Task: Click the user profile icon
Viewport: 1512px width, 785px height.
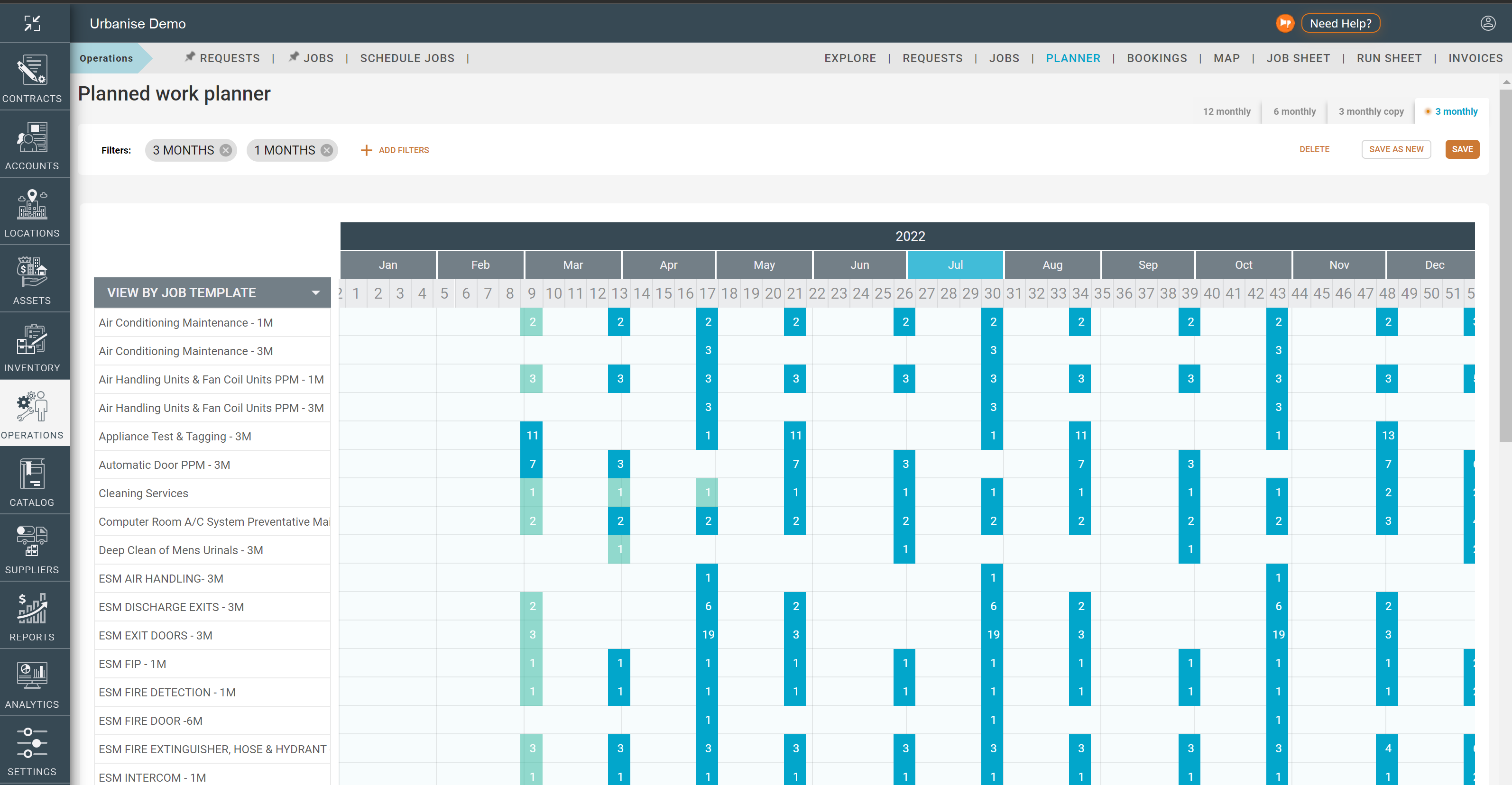Action: pyautogui.click(x=1487, y=24)
